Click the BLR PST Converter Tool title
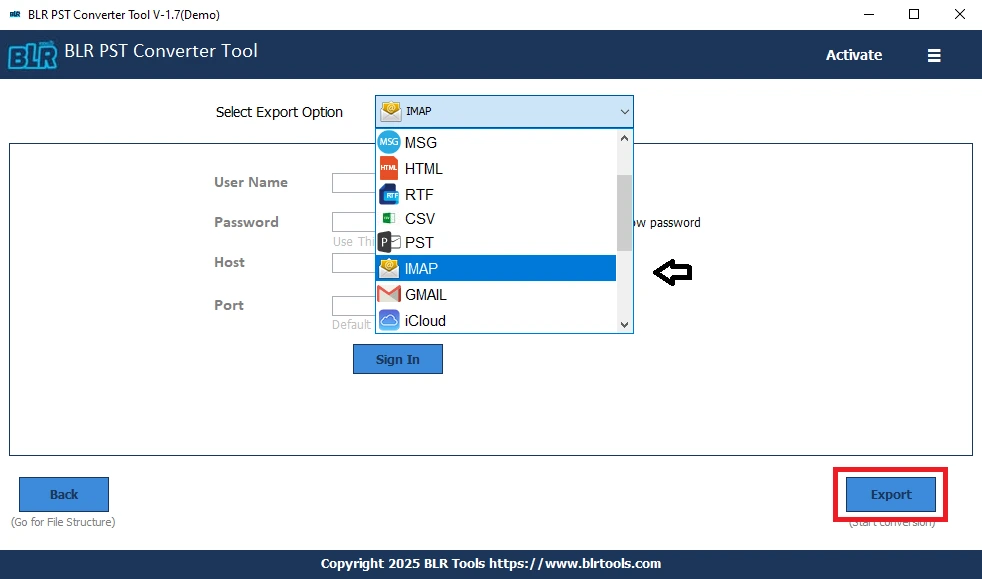 coord(161,51)
